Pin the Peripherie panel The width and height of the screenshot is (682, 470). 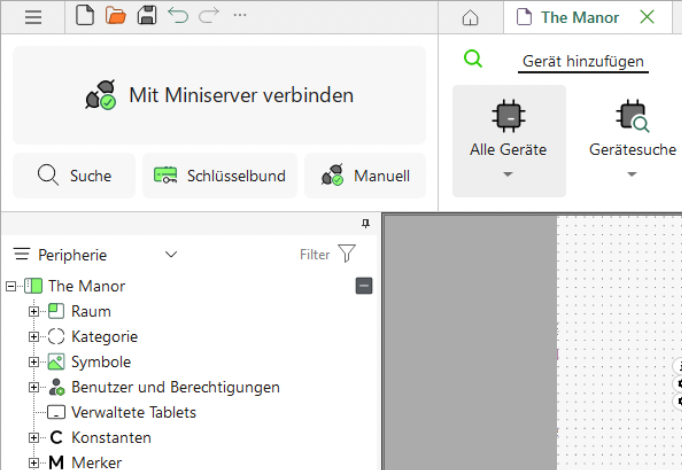click(366, 223)
